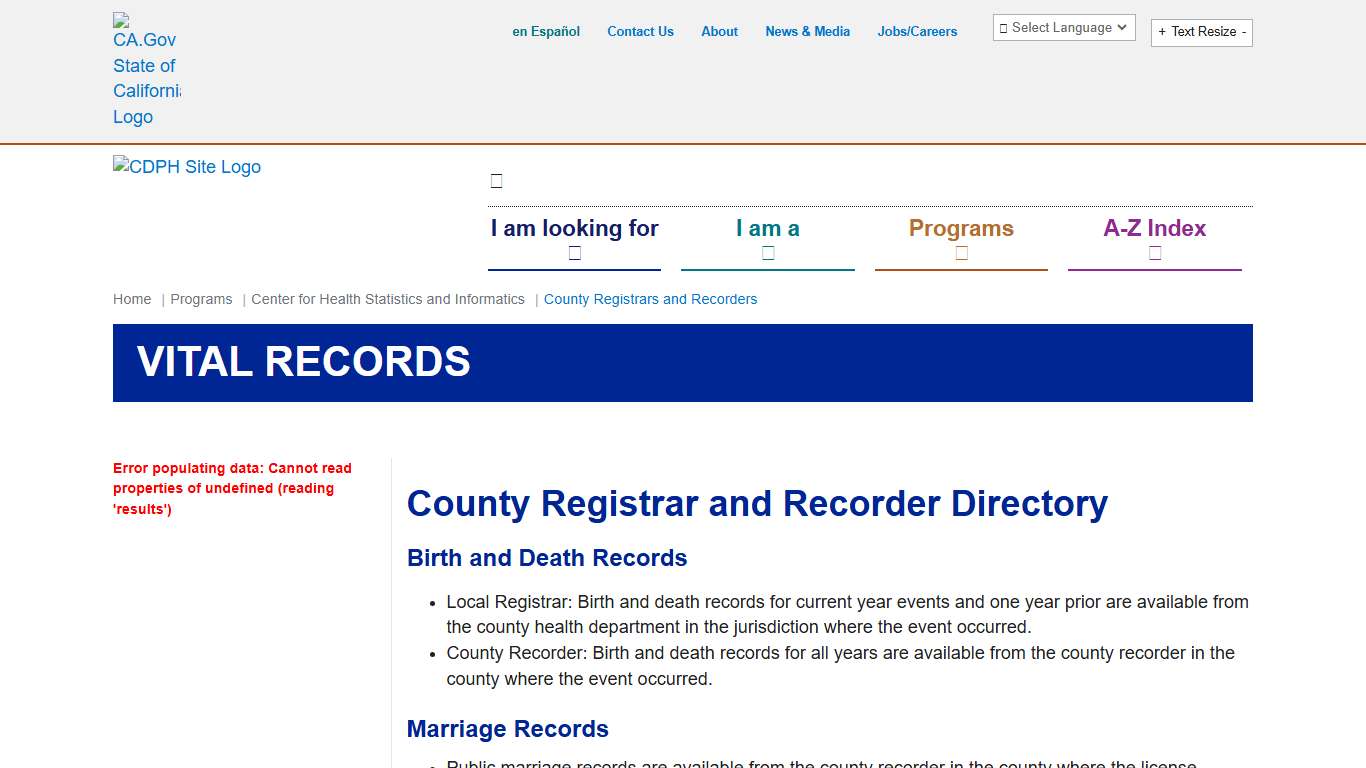
Task: Open the 'County Registrars and Recorders' breadcrumb link
Action: click(x=651, y=299)
